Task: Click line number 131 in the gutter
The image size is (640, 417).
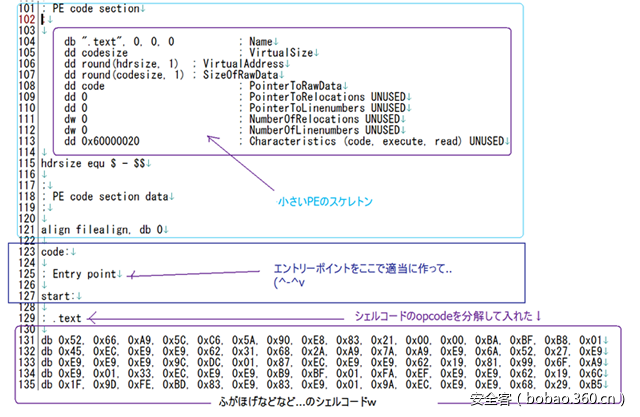Action: tap(26, 341)
